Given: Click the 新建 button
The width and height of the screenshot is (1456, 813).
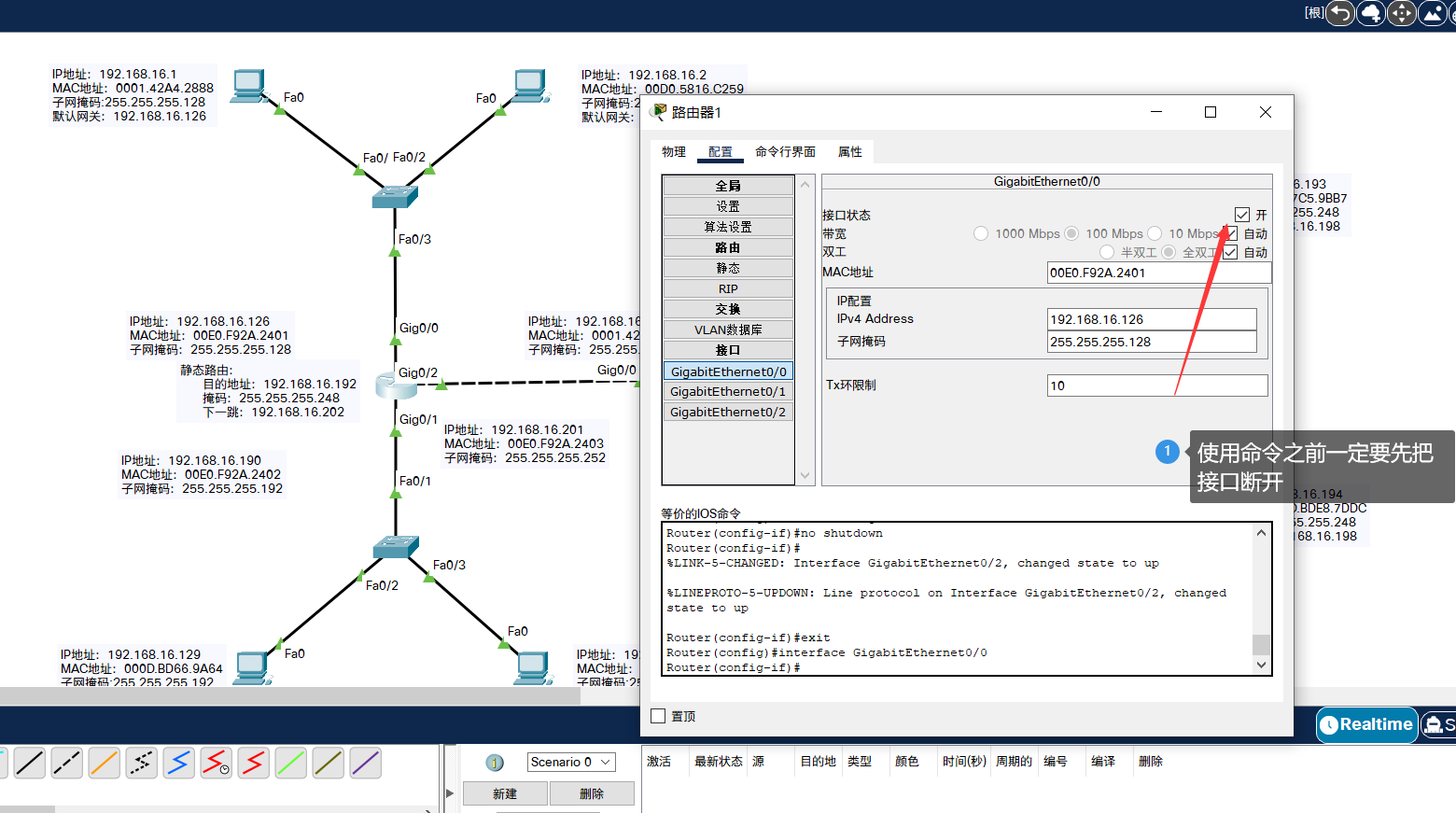Looking at the screenshot, I should [505, 792].
